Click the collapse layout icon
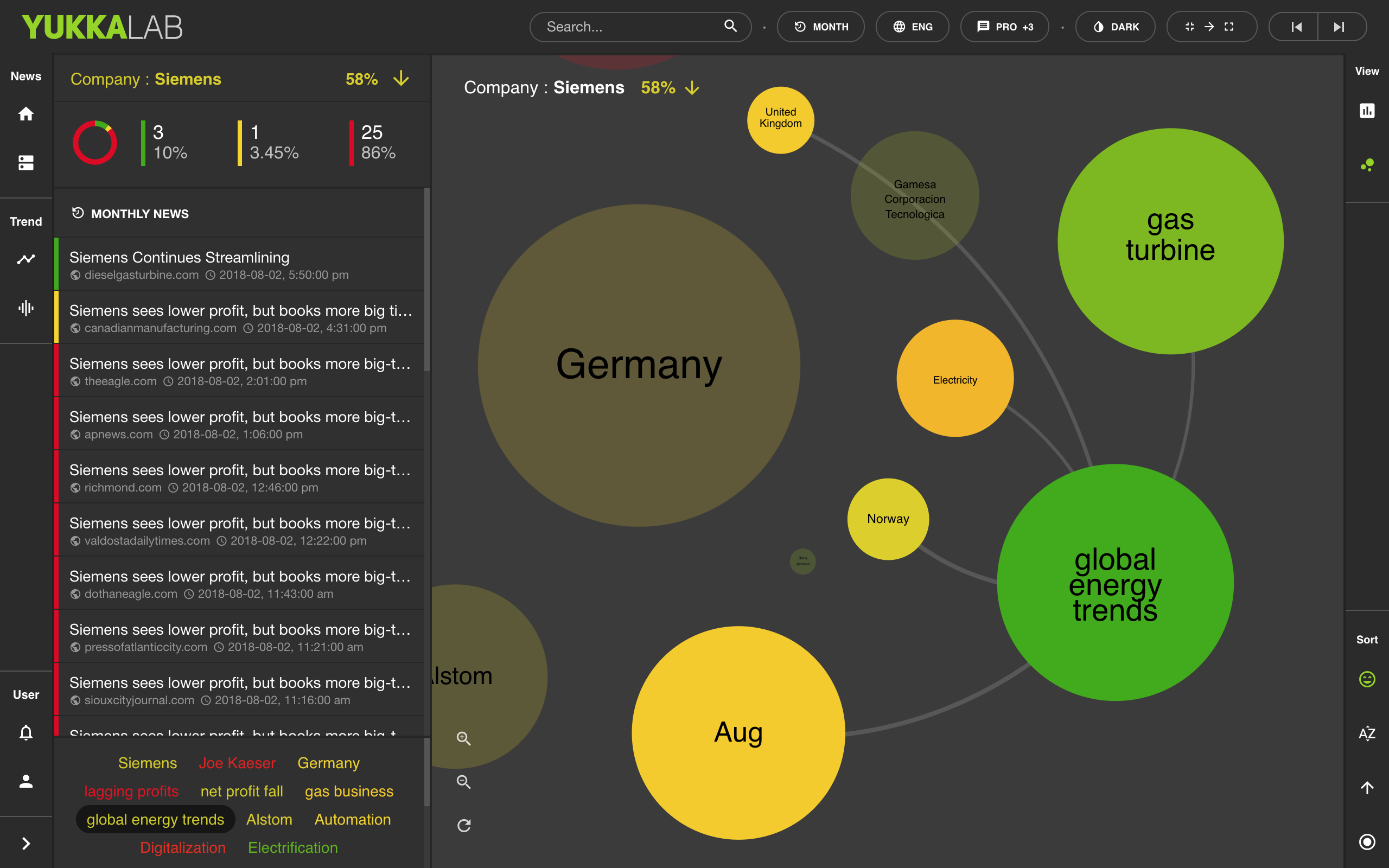The width and height of the screenshot is (1389, 868). (x=1189, y=27)
